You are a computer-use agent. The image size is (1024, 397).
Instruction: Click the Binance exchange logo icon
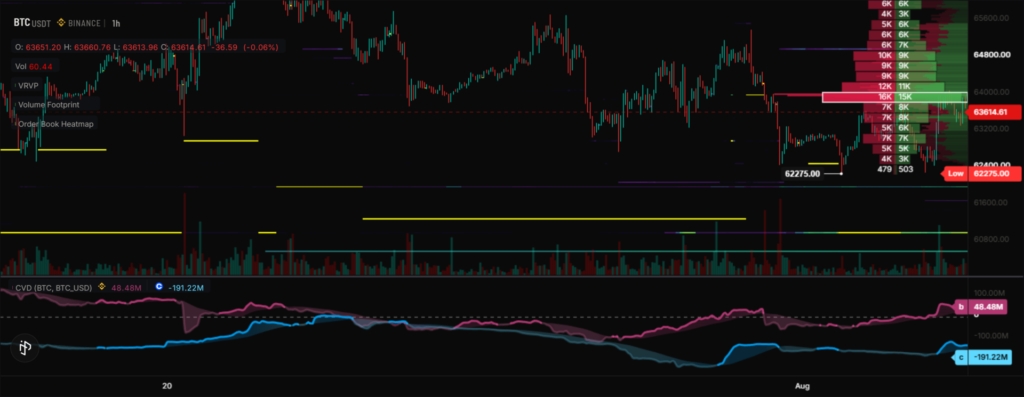tap(63, 23)
